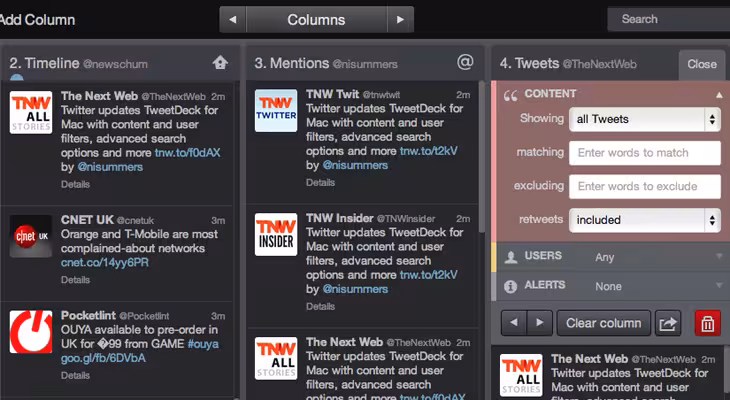Click The Next Web name in Timeline
Screen dimensions: 730x400
pos(99,96)
